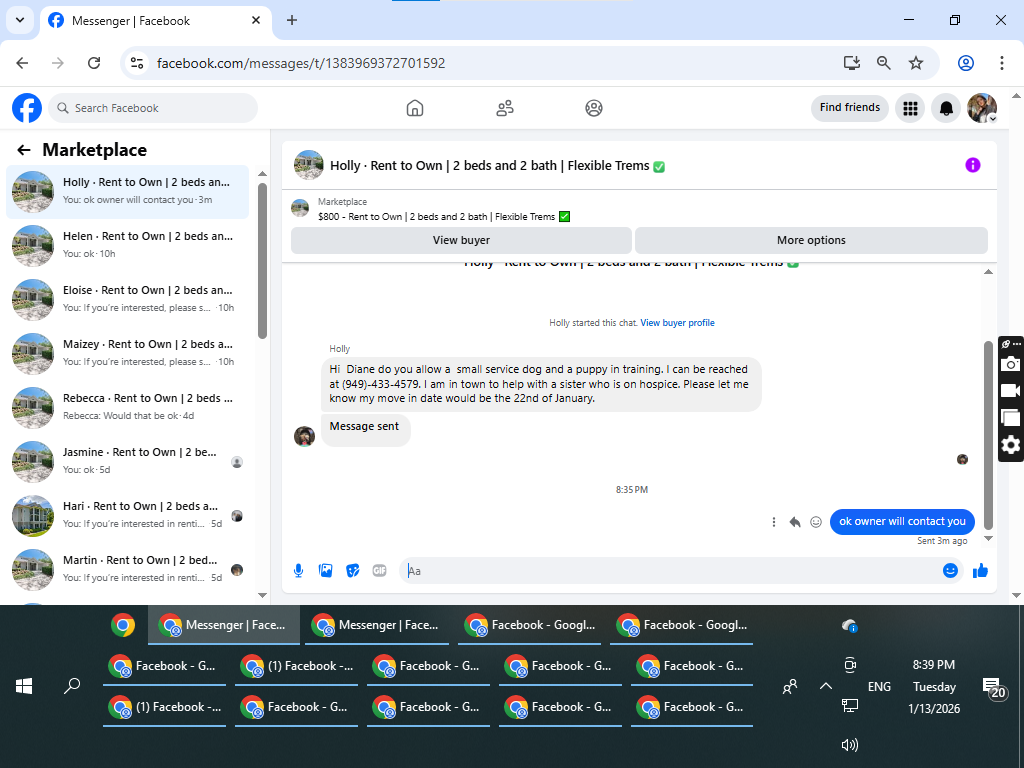Open Holly's Rent to Own conversation
The image size is (1024, 768).
click(127, 191)
